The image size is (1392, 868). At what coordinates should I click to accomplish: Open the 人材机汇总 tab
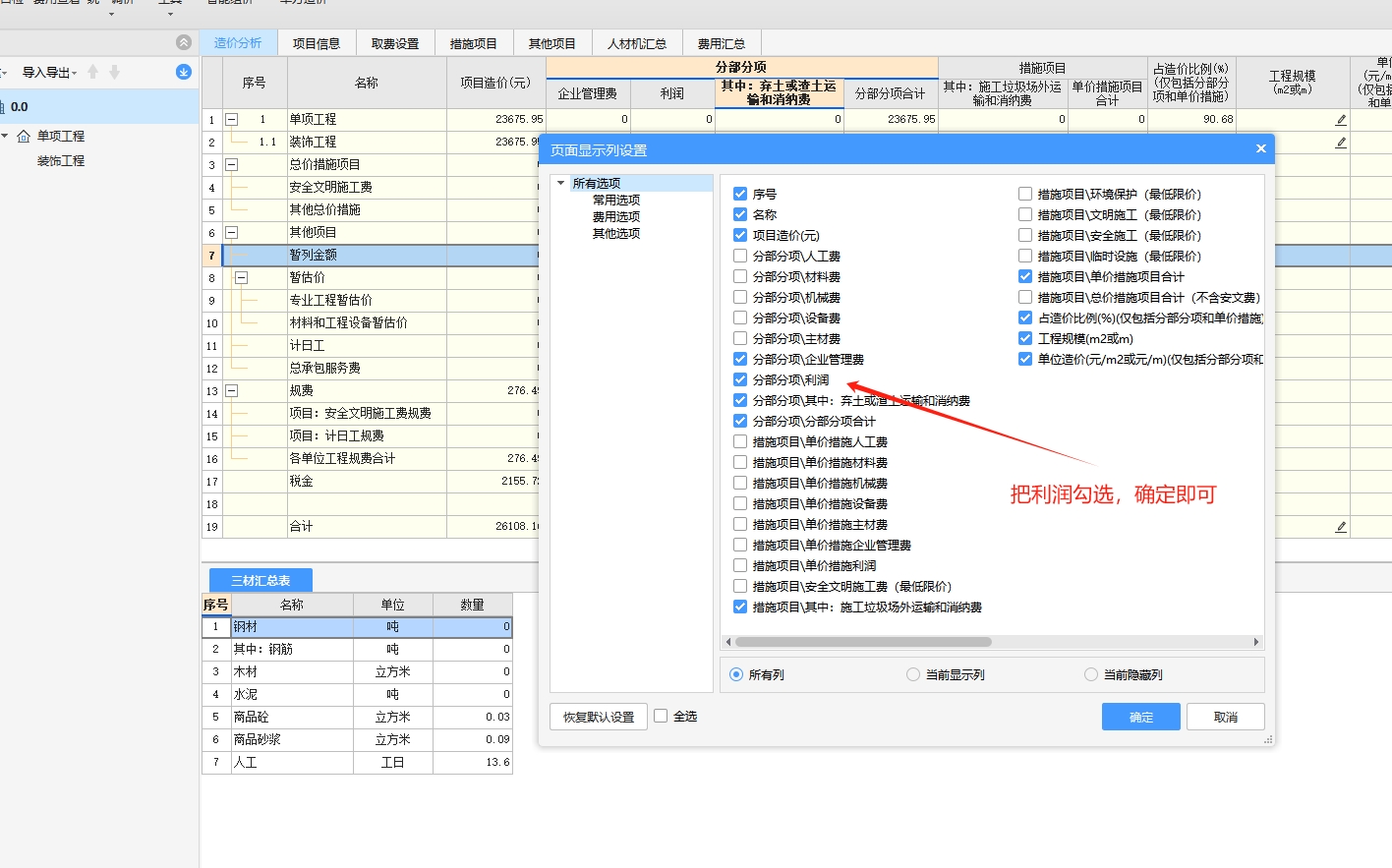[637, 43]
